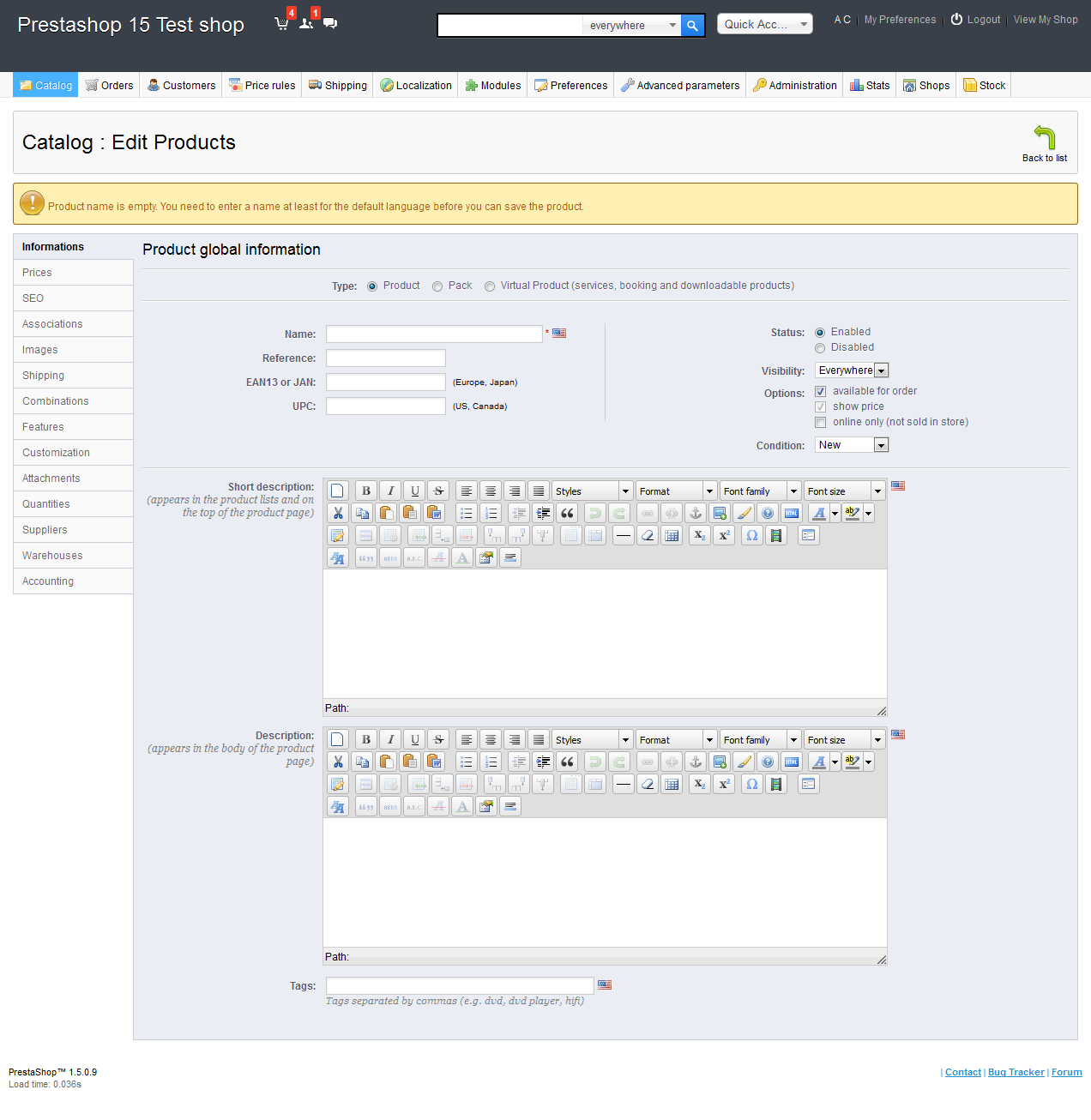1091x1120 pixels.
Task: Switch to the Combinations tab
Action: pos(56,401)
